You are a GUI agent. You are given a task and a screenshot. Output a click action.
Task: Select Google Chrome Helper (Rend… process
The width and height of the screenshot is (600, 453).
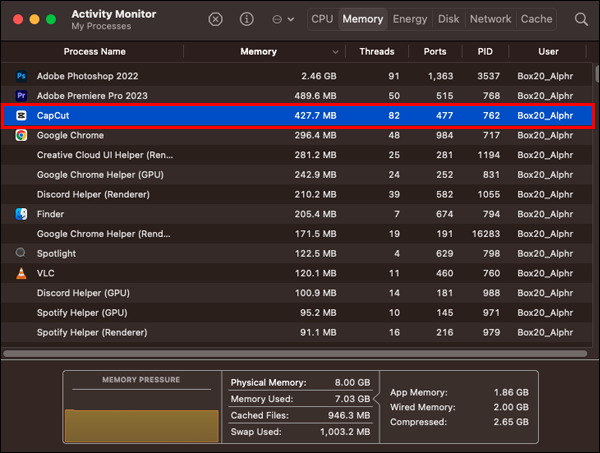tap(104, 234)
